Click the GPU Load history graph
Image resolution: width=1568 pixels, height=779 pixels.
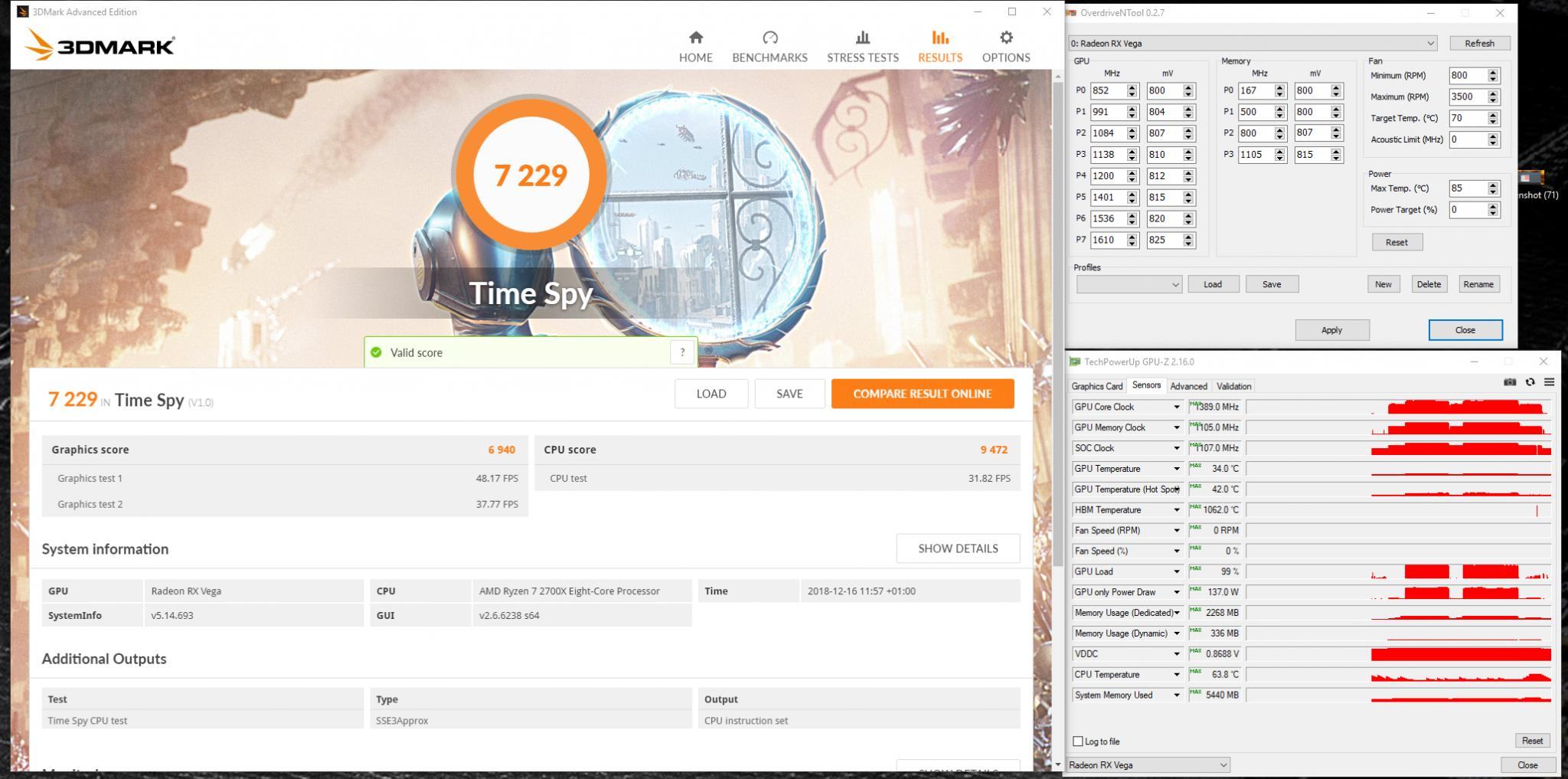tap(1398, 571)
